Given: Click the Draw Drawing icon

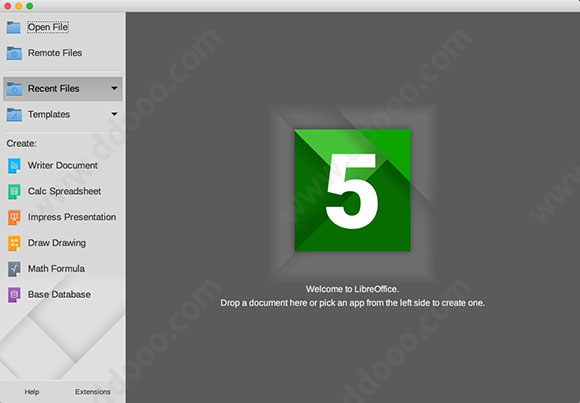Looking at the screenshot, I should tap(14, 243).
